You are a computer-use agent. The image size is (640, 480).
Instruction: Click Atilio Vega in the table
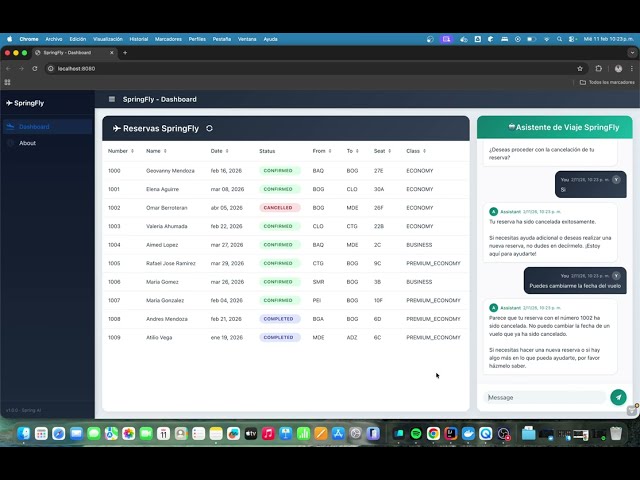159,338
